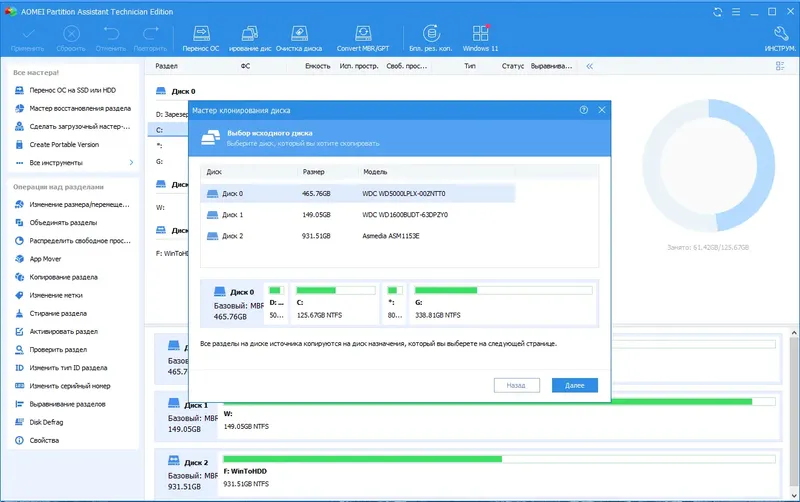Screen dimensions: 800x502
Task: Select the C: row in main partition list
Action: click(168, 130)
